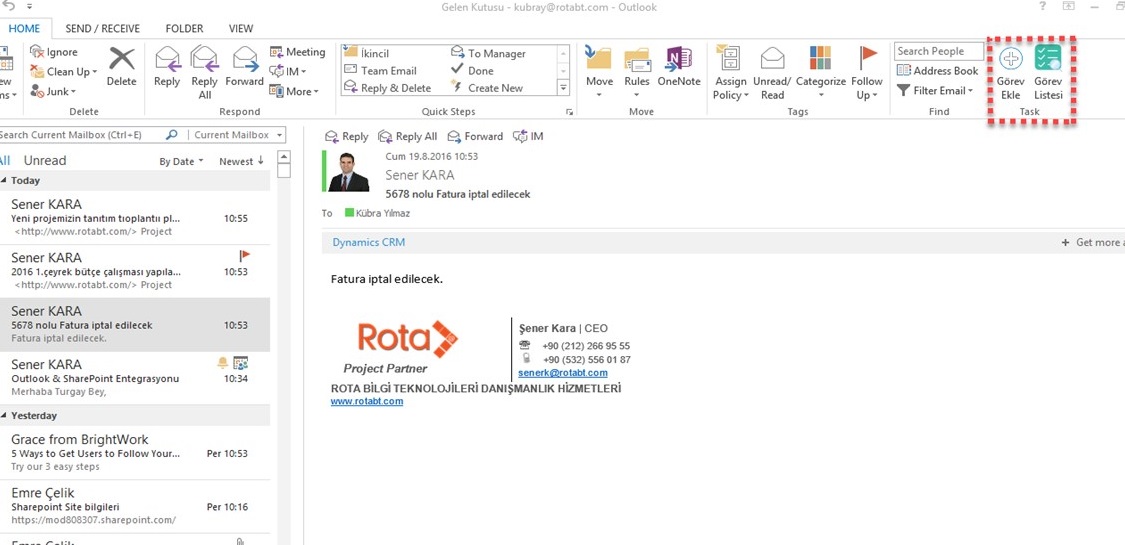This screenshot has width=1125, height=545.
Task: Switch to the HOME tab
Action: pos(24,29)
